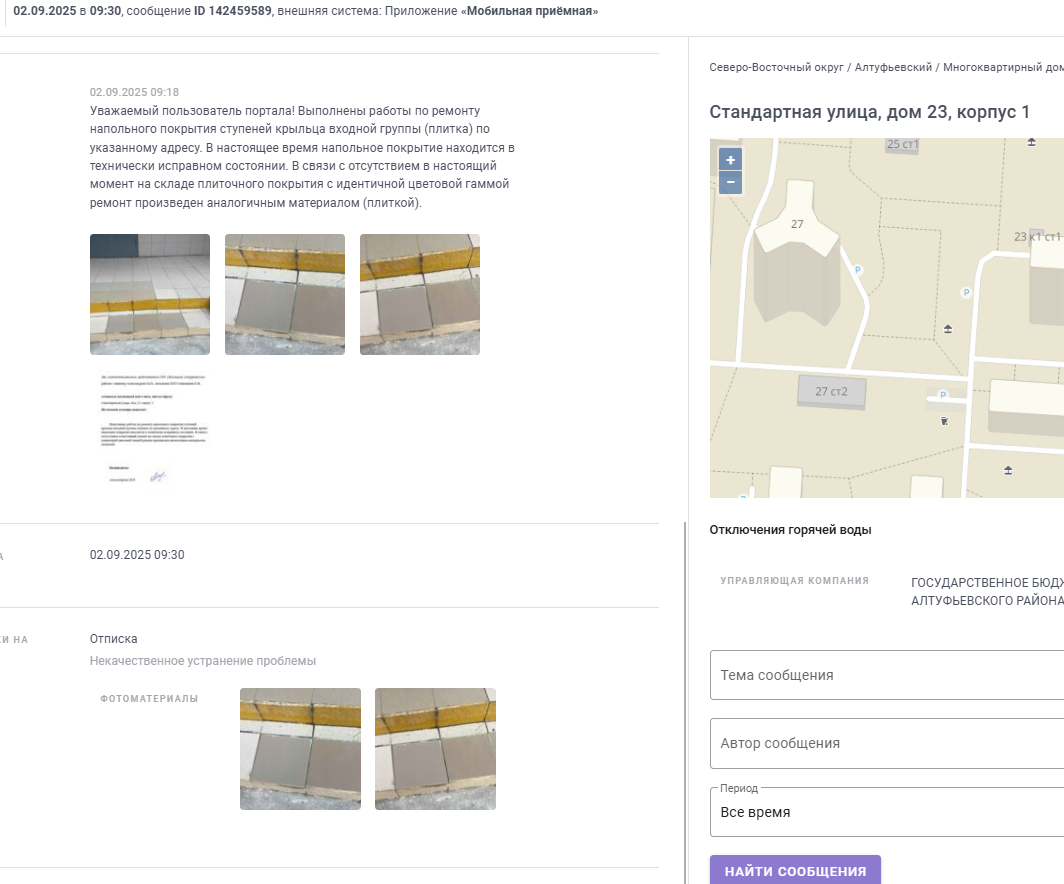Click Мобильная приёмная source label
The width and height of the screenshot is (1064, 884).
pyautogui.click(x=529, y=12)
